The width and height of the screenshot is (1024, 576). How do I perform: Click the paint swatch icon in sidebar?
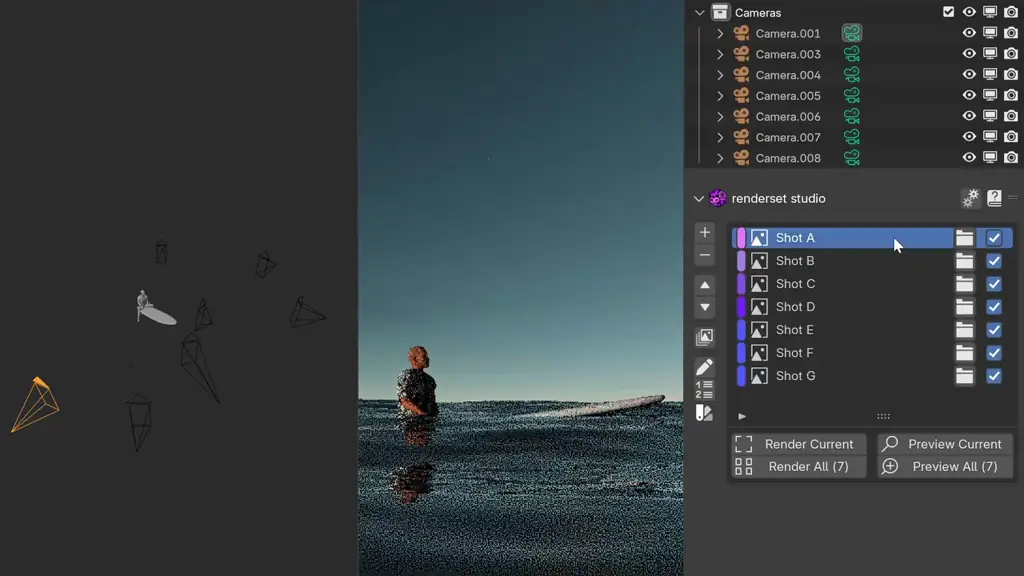pyautogui.click(x=705, y=413)
